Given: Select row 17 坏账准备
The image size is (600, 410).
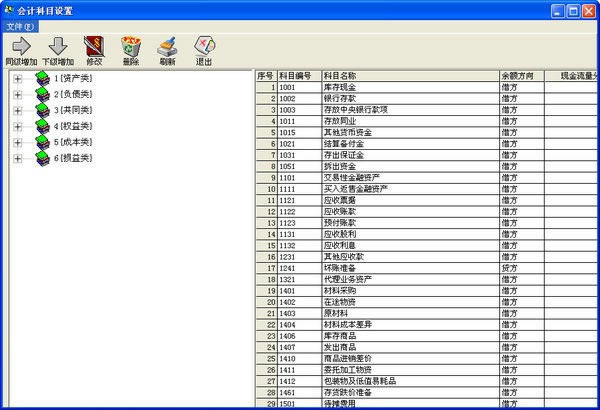Looking at the screenshot, I should click(x=410, y=267).
